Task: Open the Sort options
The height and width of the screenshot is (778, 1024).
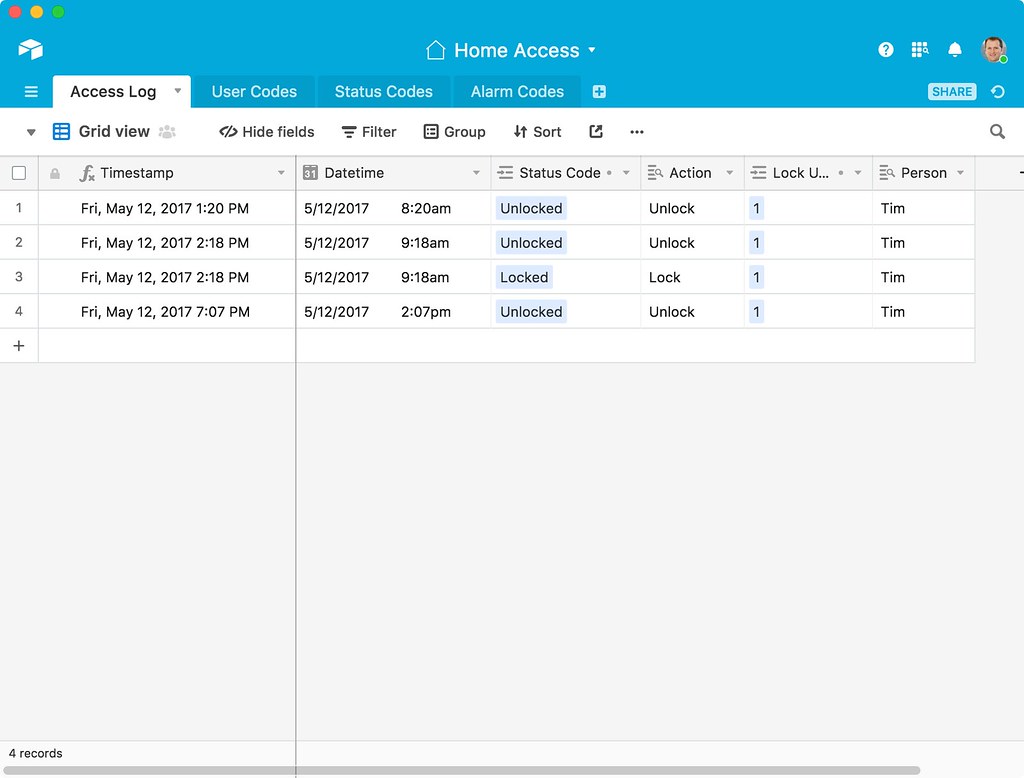Action: [x=537, y=132]
